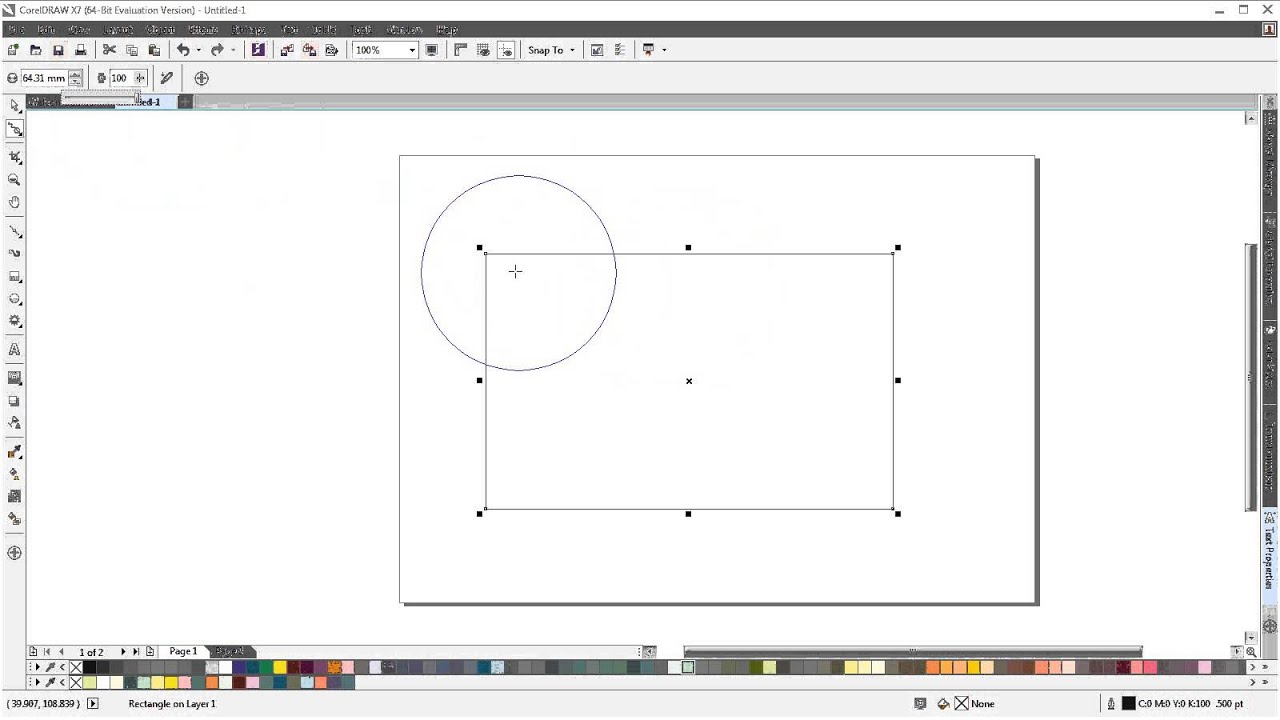The image size is (1280, 720).
Task: Select the Crop tool
Action: (x=14, y=157)
